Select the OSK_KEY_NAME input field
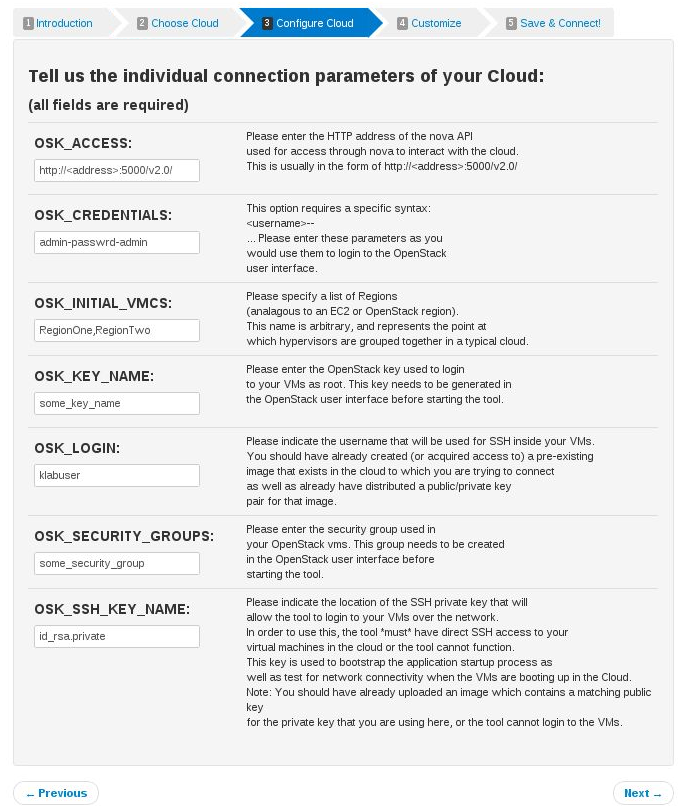 click(x=116, y=403)
